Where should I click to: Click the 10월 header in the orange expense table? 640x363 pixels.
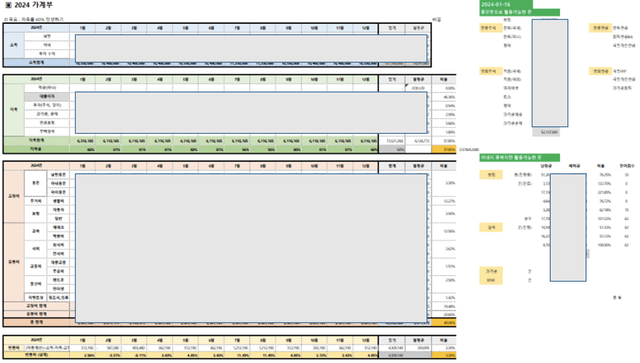click(x=314, y=166)
